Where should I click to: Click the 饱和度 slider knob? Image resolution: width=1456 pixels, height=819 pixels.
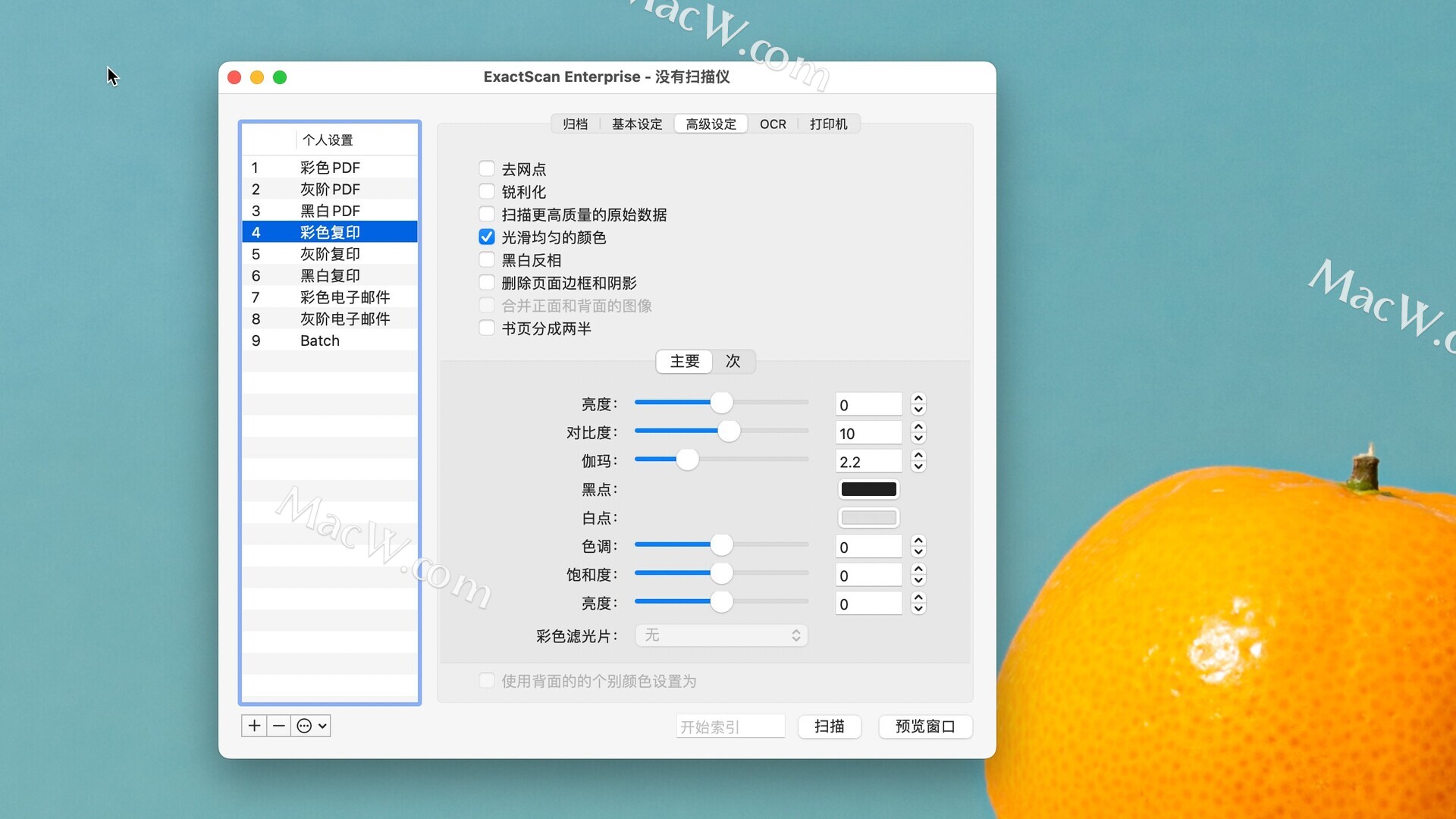[721, 573]
